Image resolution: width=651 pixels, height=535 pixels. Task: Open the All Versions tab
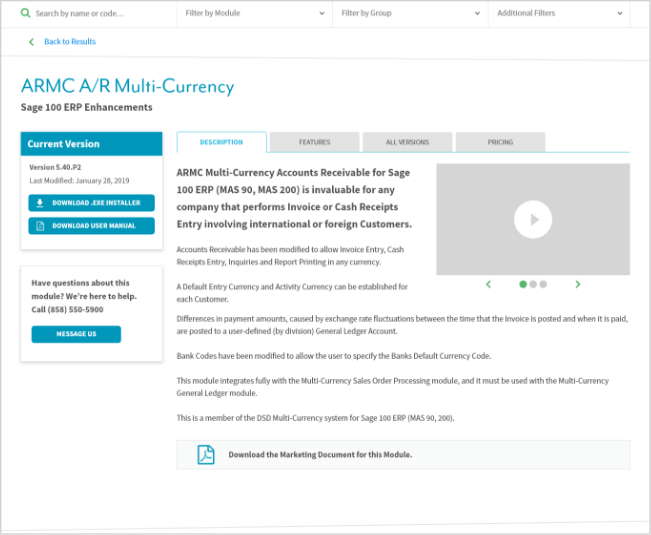click(x=407, y=142)
